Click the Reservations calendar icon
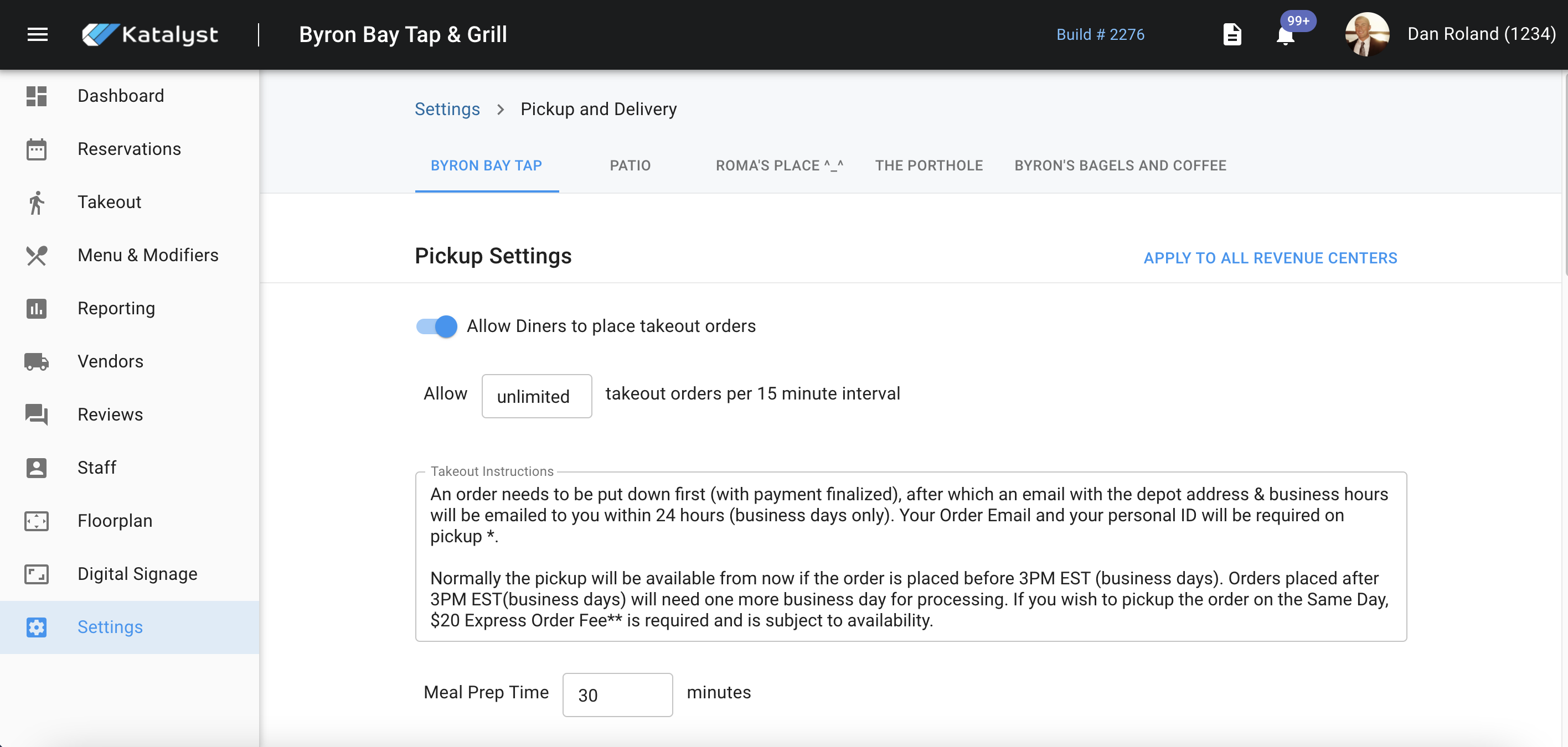1568x747 pixels. 37,149
